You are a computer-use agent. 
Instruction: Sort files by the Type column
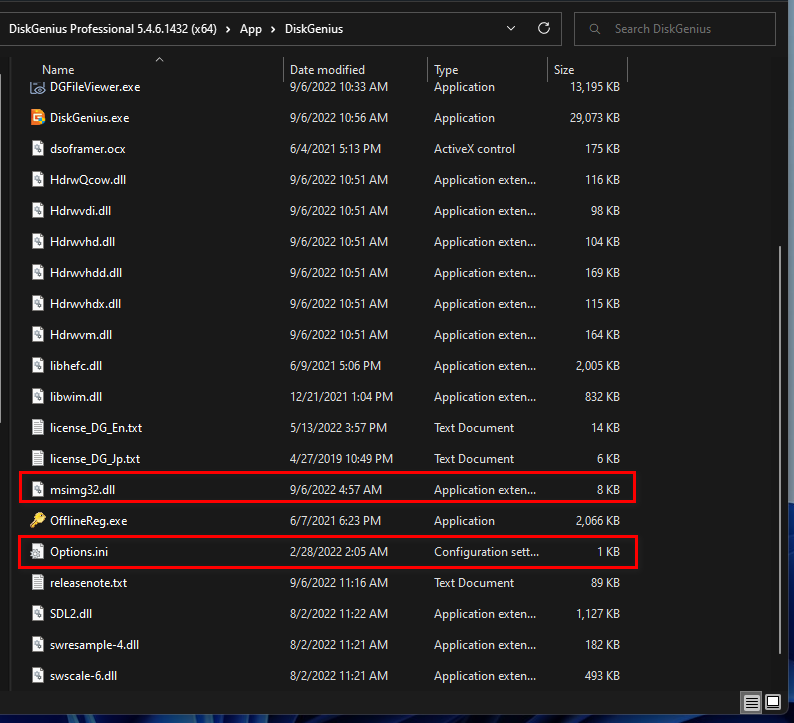(446, 69)
